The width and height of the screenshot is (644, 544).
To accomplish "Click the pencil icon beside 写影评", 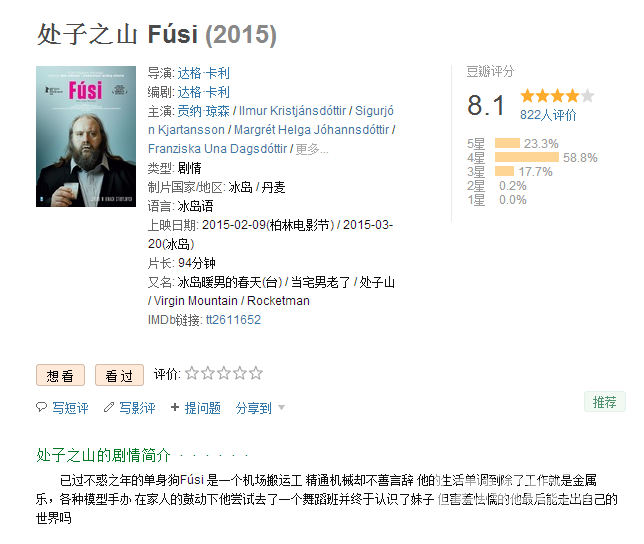I will [109, 407].
